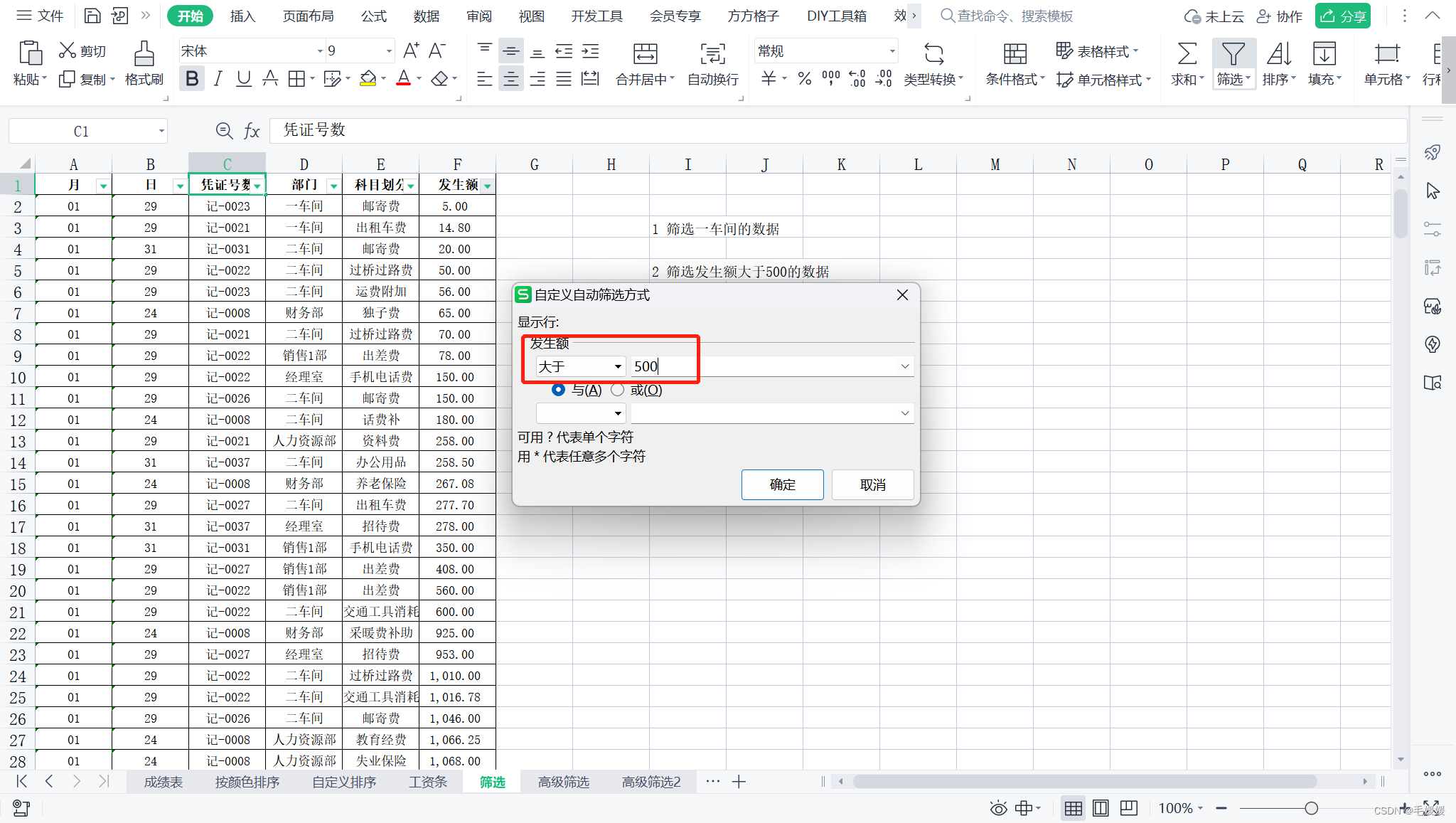1456x823 pixels.
Task: Click the 确定 button in dialog
Action: coord(782,484)
